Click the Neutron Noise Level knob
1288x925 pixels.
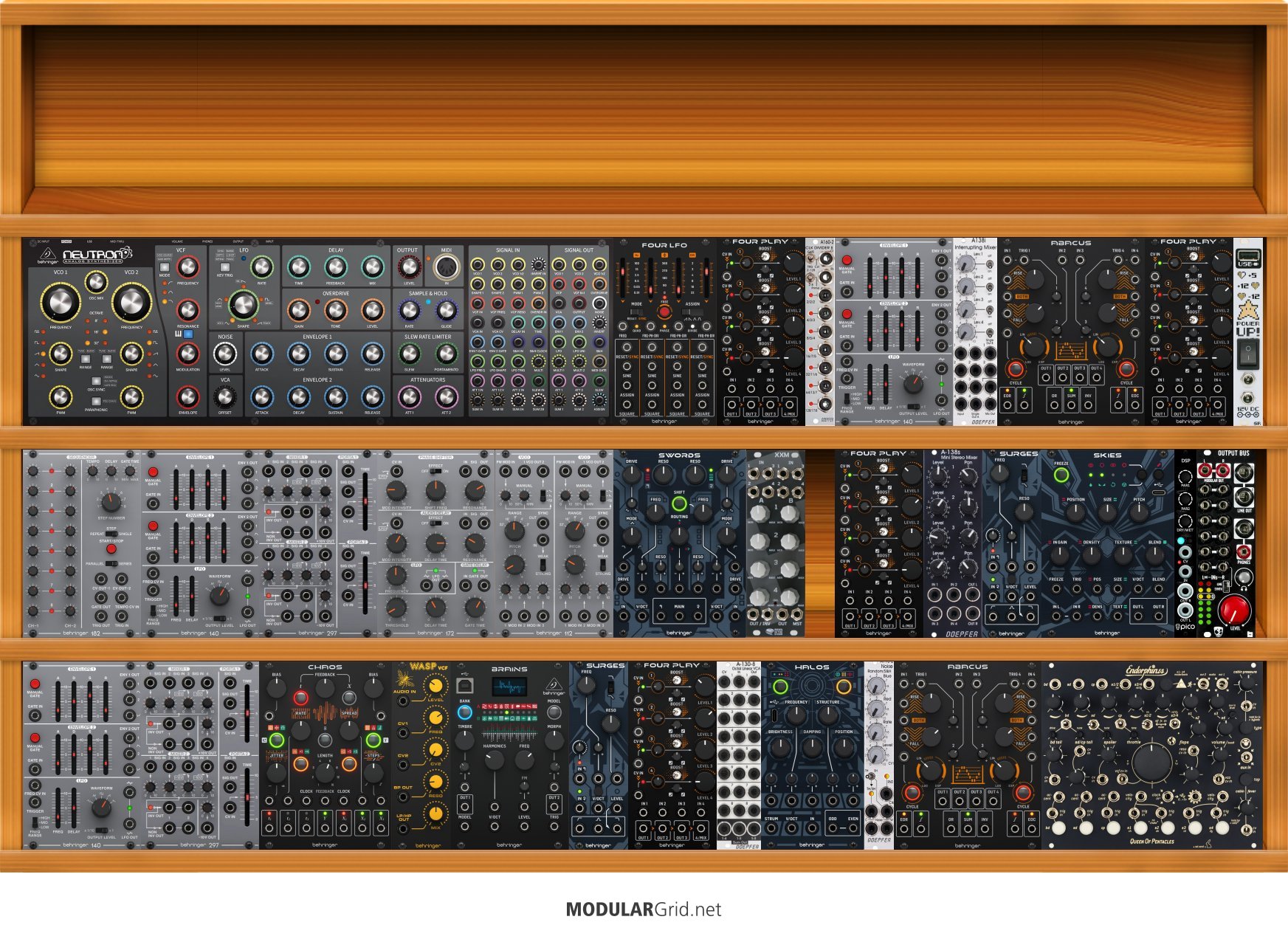(x=224, y=354)
